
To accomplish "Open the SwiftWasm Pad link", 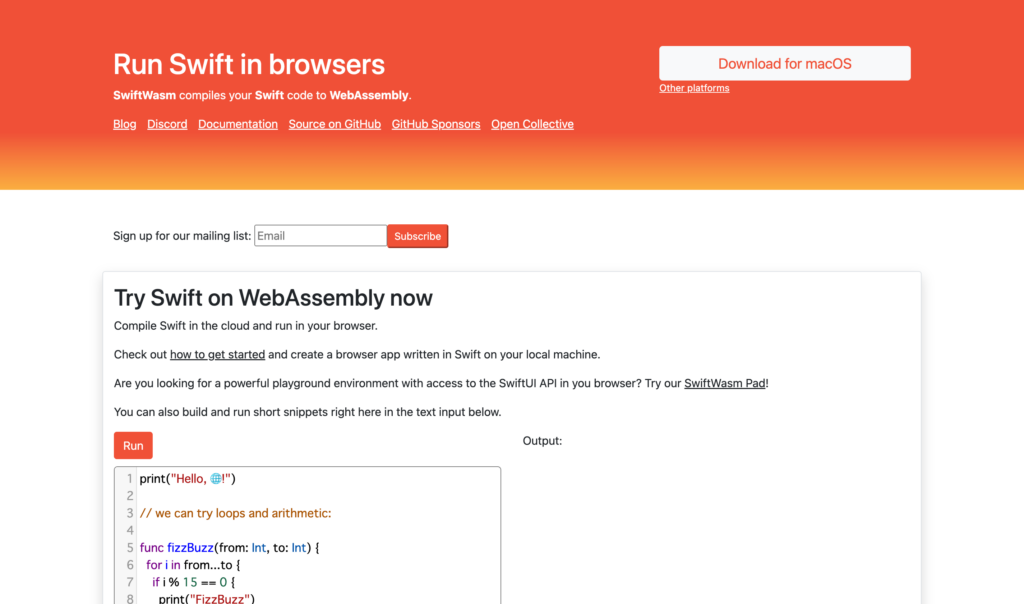I will pyautogui.click(x=724, y=382).
